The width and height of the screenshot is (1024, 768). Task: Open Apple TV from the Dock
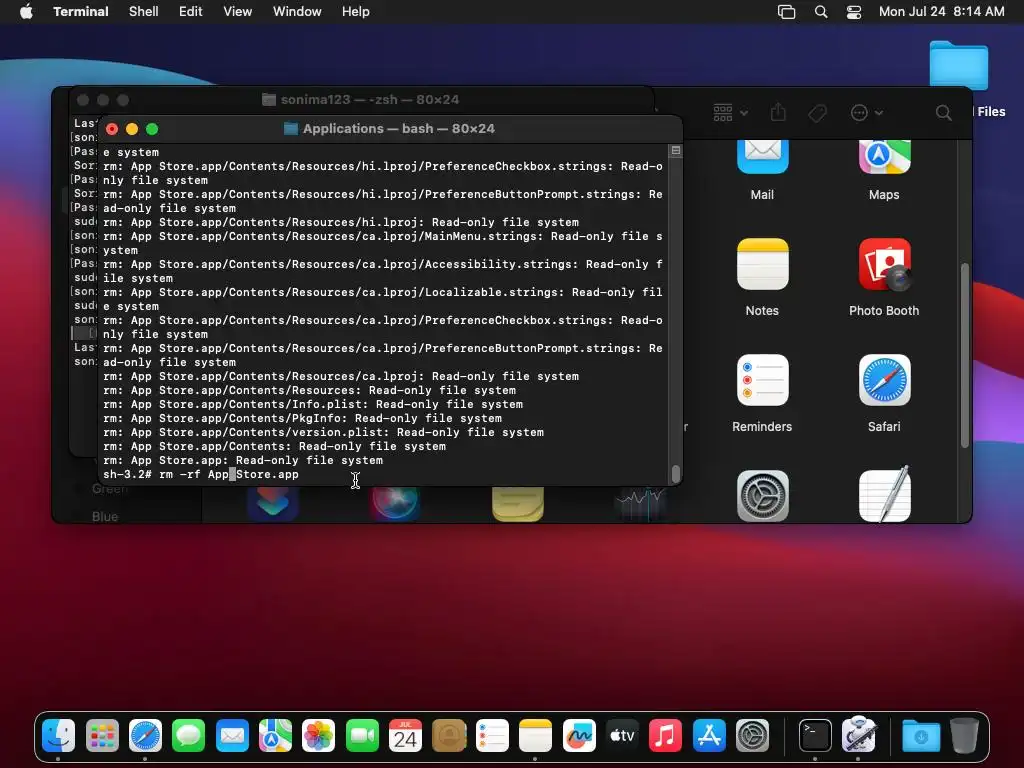pos(622,735)
